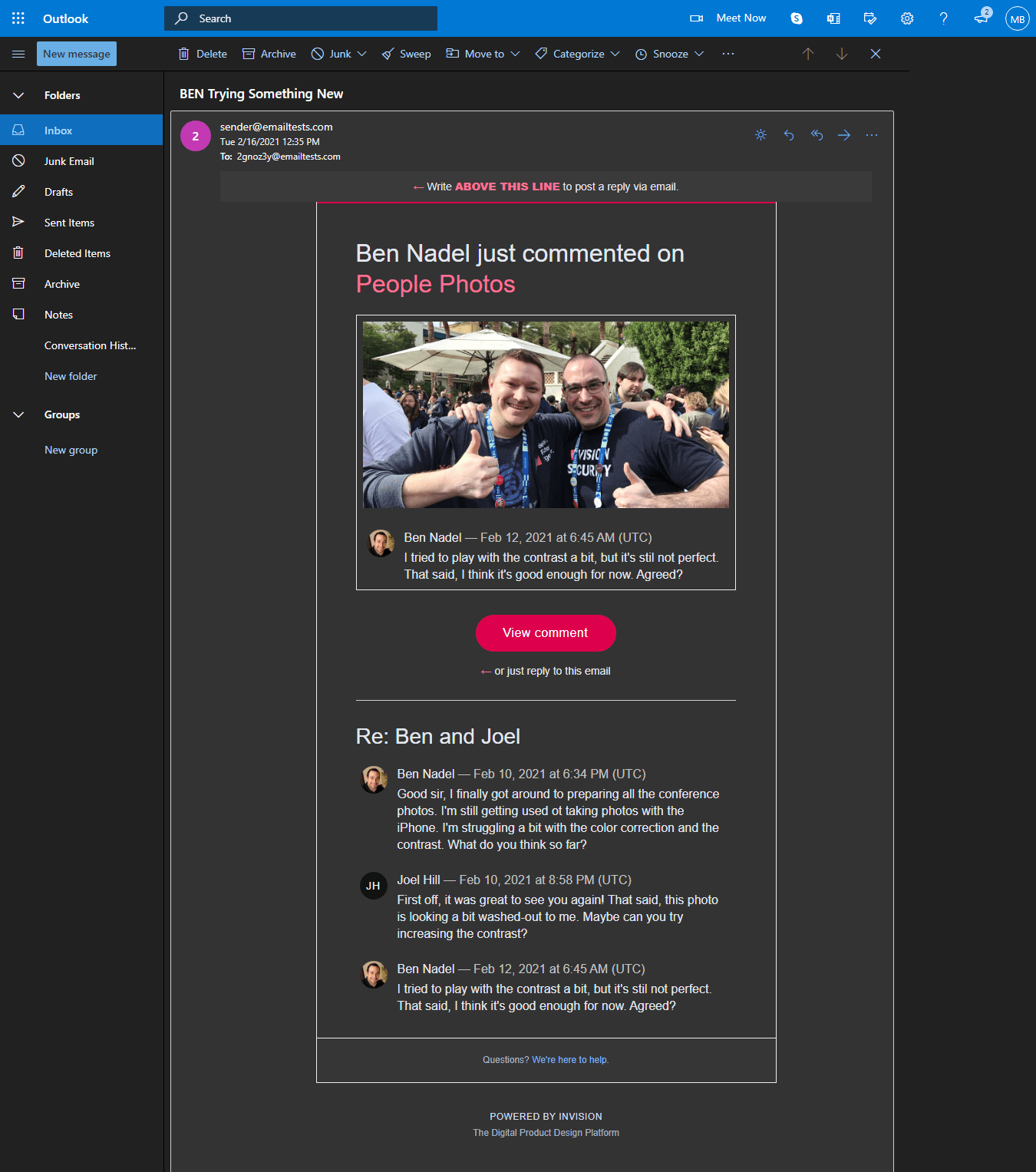
Task: Archive the message using the toolbar icon
Action: [249, 54]
